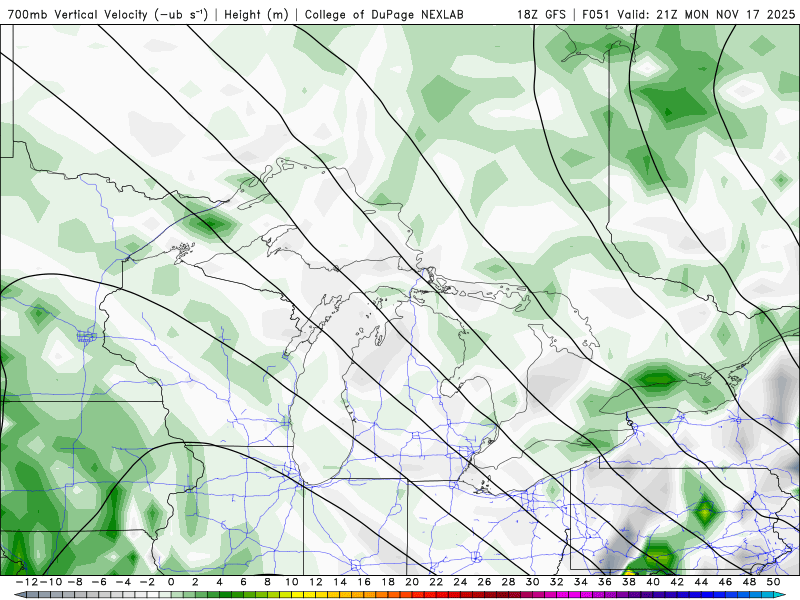Click the "14" color scale value

pyautogui.click(x=340, y=582)
